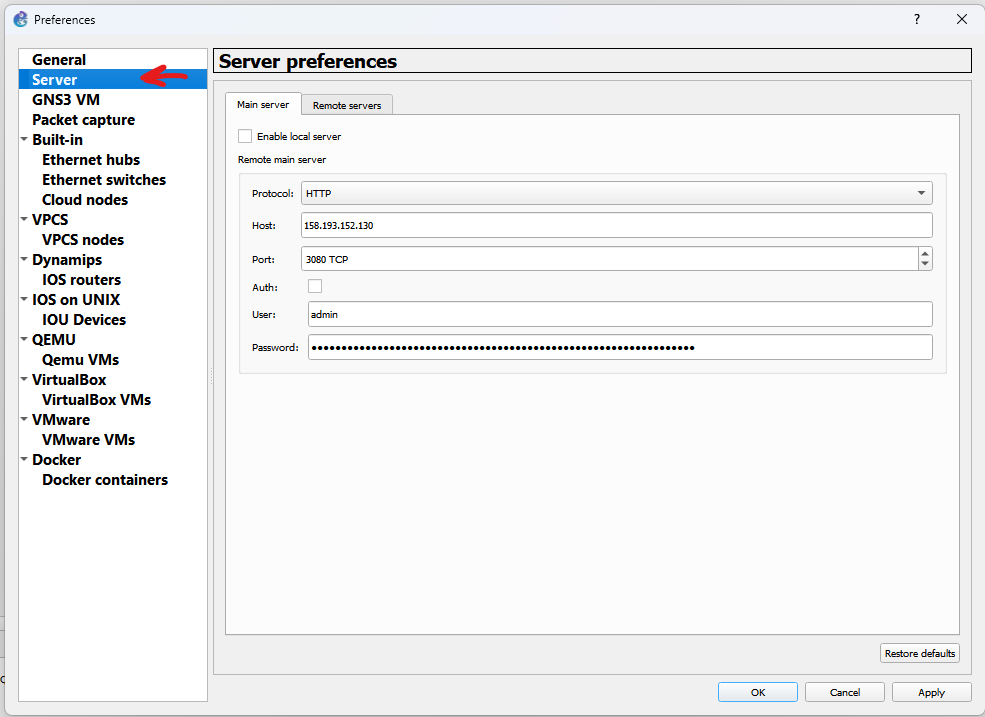Click the help question mark button

[x=917, y=19]
